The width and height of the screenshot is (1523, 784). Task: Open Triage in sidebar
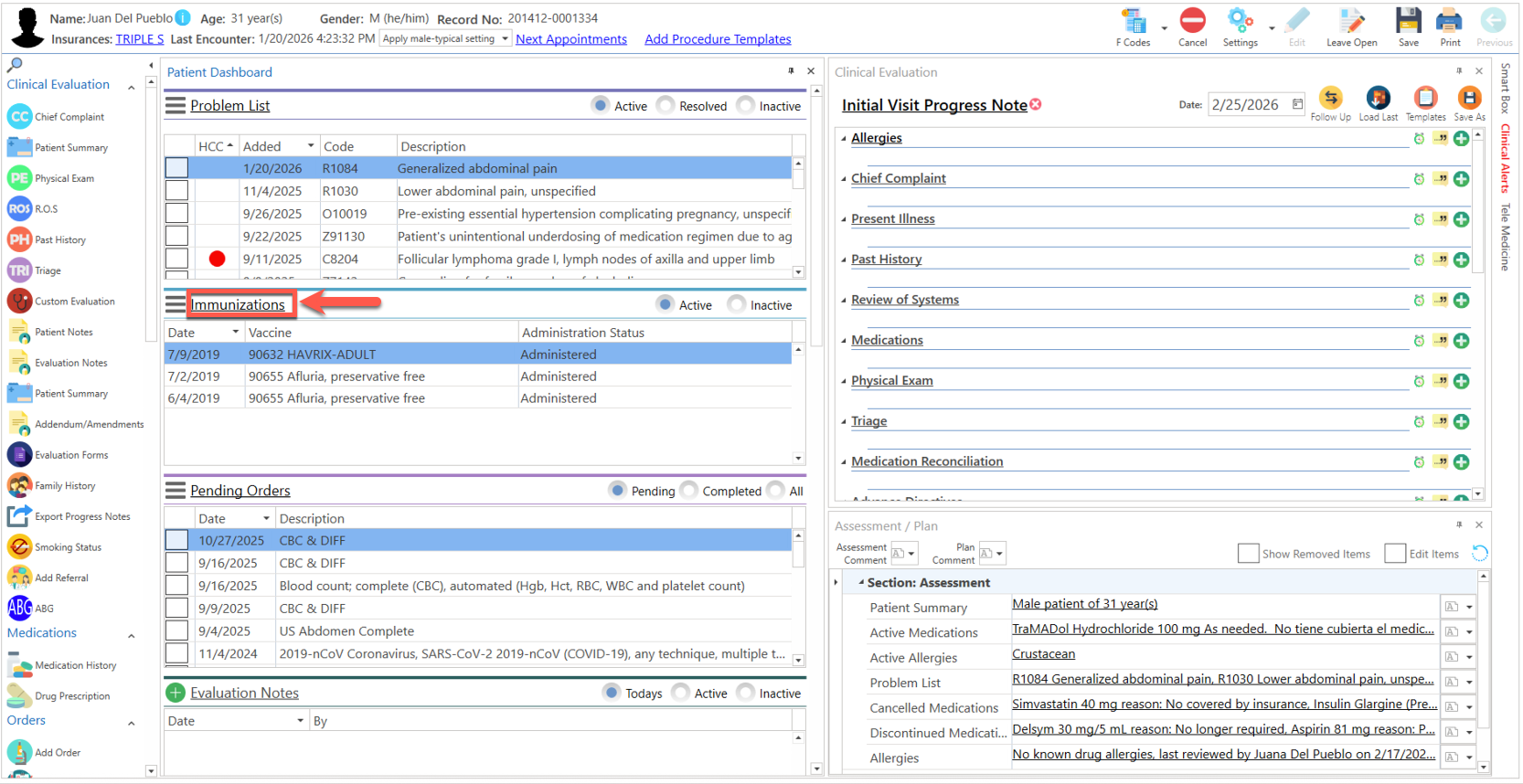(x=35, y=270)
